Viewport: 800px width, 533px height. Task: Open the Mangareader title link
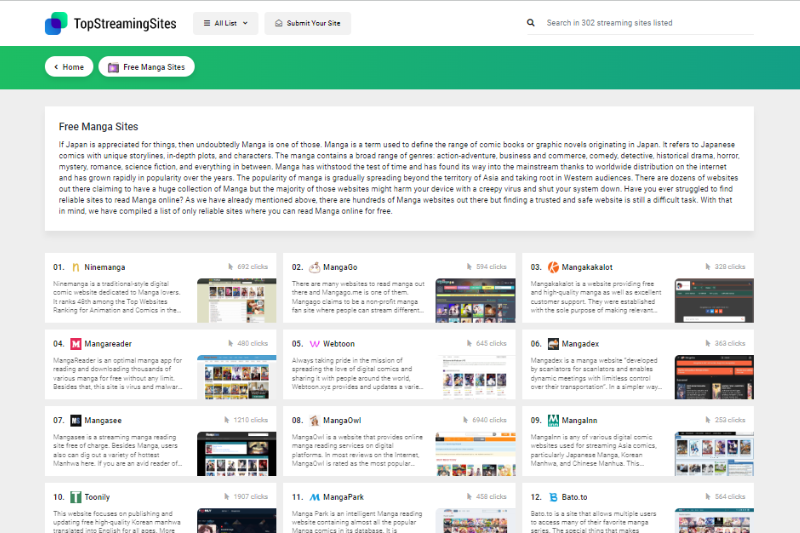tap(108, 344)
